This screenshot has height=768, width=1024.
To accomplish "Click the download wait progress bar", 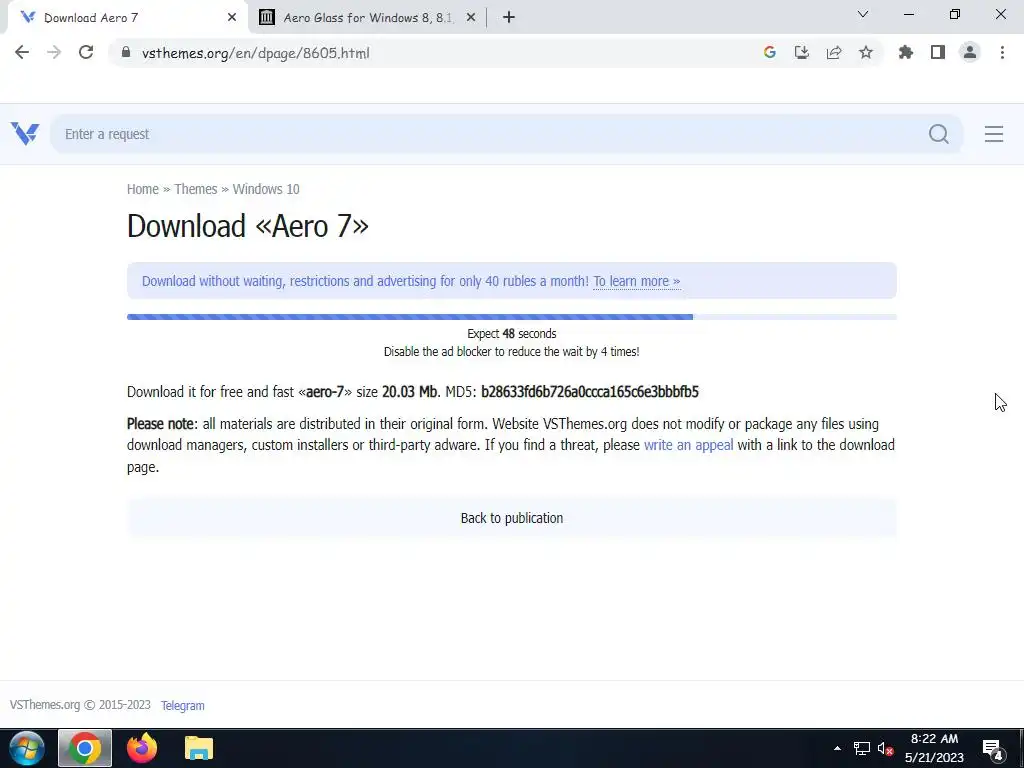I will (511, 317).
